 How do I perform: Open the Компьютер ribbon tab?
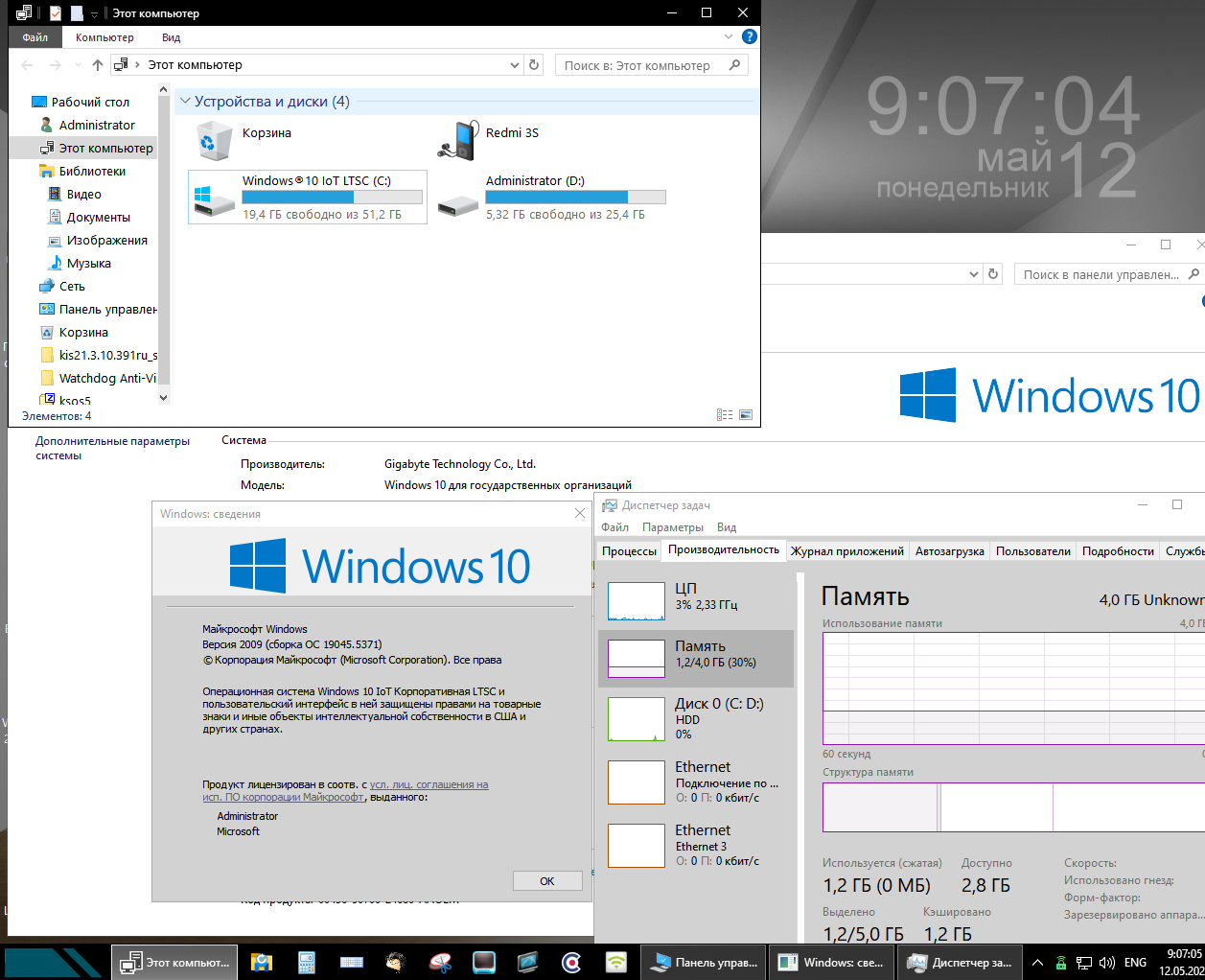[104, 37]
